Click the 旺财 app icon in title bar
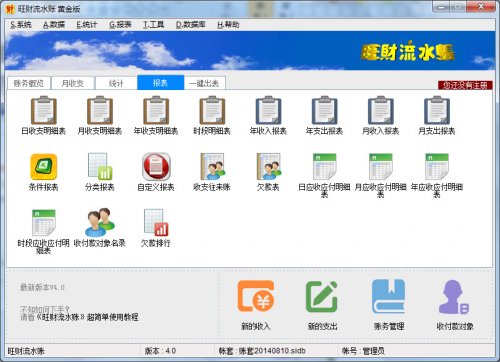The image size is (500, 362). click(x=11, y=9)
